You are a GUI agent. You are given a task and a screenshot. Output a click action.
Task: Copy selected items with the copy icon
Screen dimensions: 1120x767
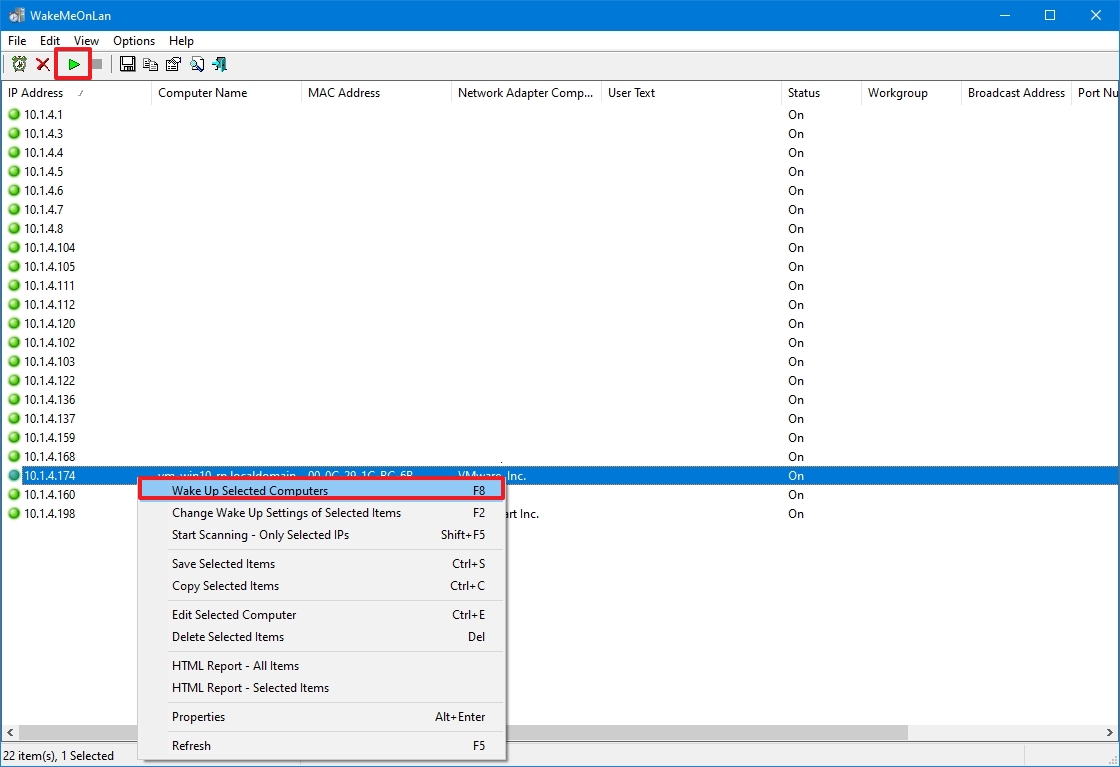pos(150,63)
